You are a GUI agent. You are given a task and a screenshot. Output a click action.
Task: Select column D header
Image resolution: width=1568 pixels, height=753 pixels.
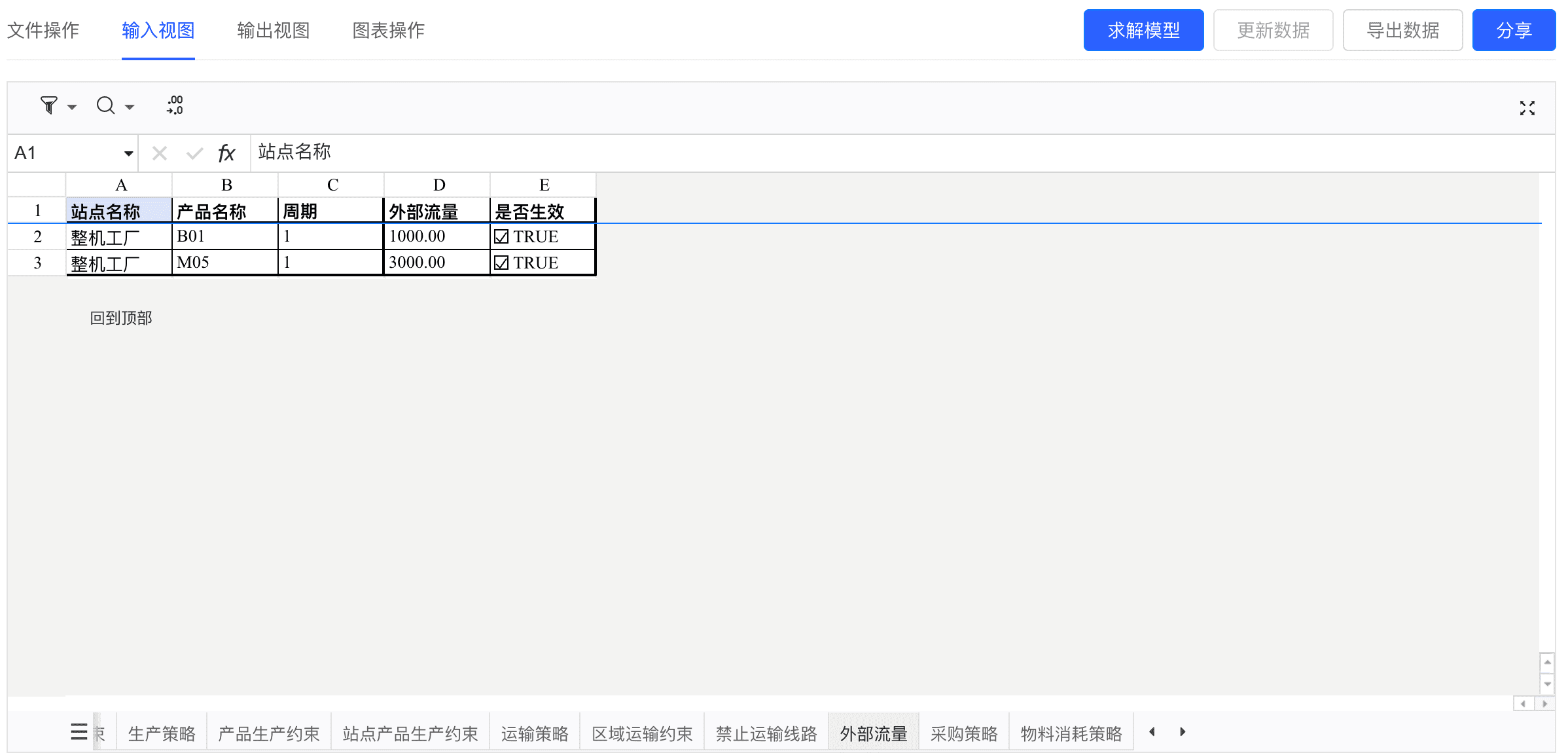click(x=438, y=185)
